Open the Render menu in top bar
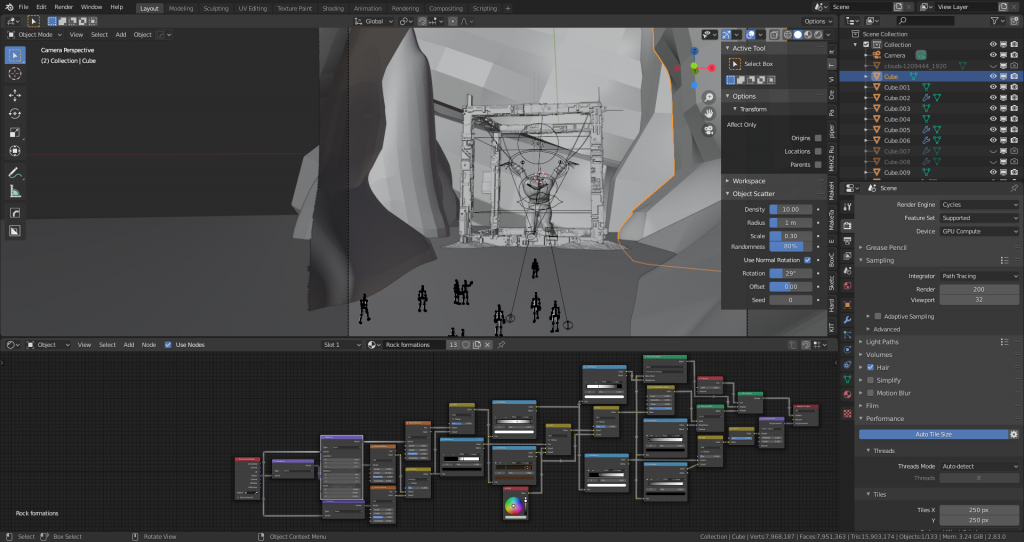Screen dimensions: 1024x542 pyautogui.click(x=64, y=7)
